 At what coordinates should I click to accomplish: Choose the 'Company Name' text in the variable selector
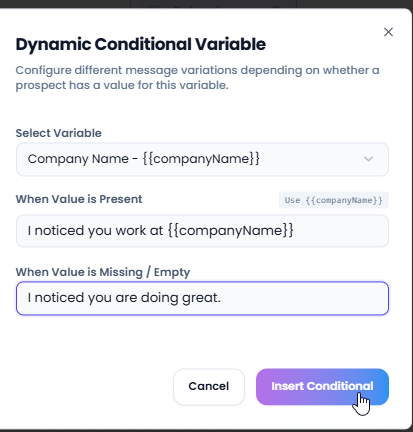(78, 159)
